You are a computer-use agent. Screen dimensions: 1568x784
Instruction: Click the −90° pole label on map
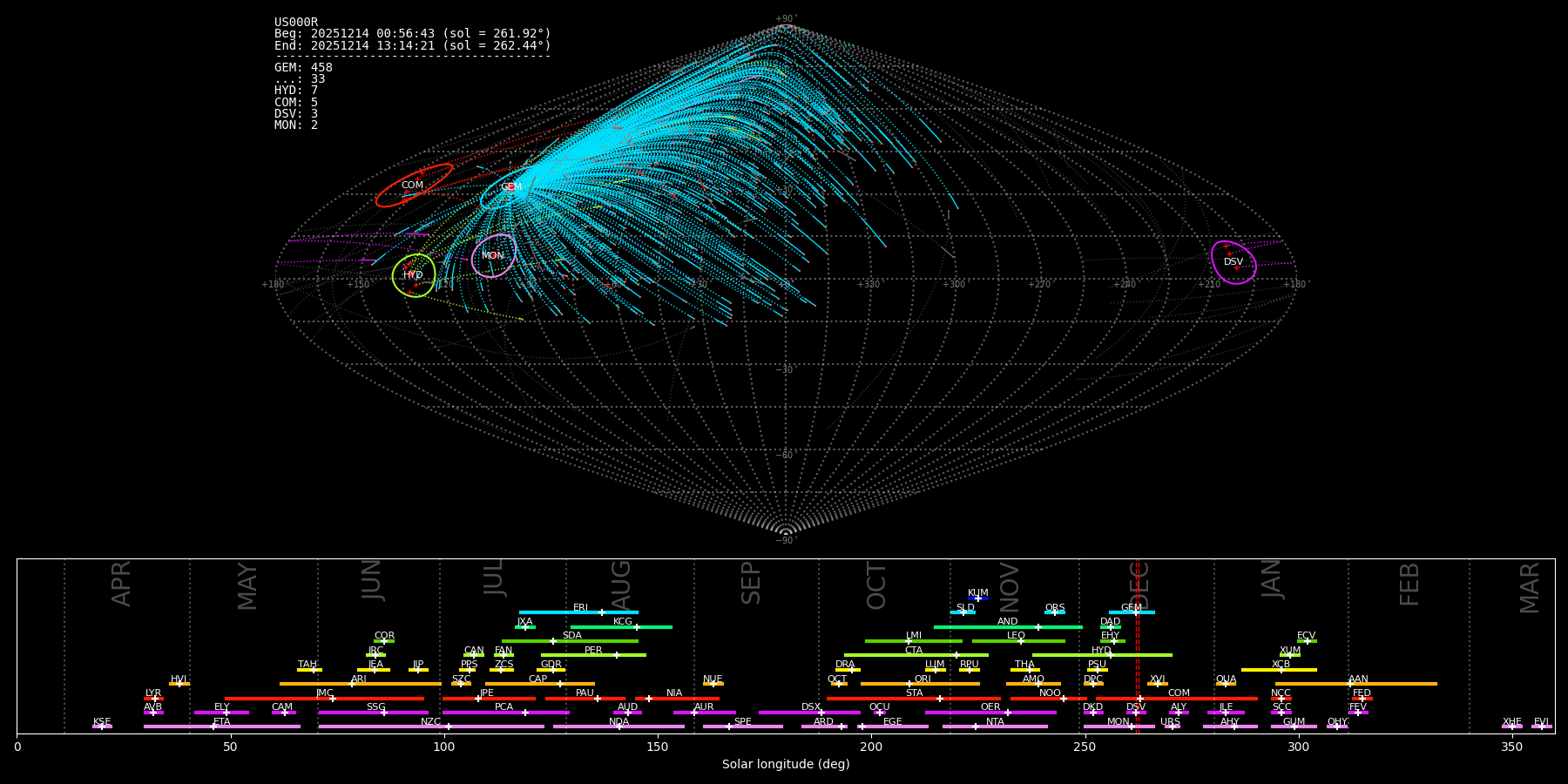786,541
